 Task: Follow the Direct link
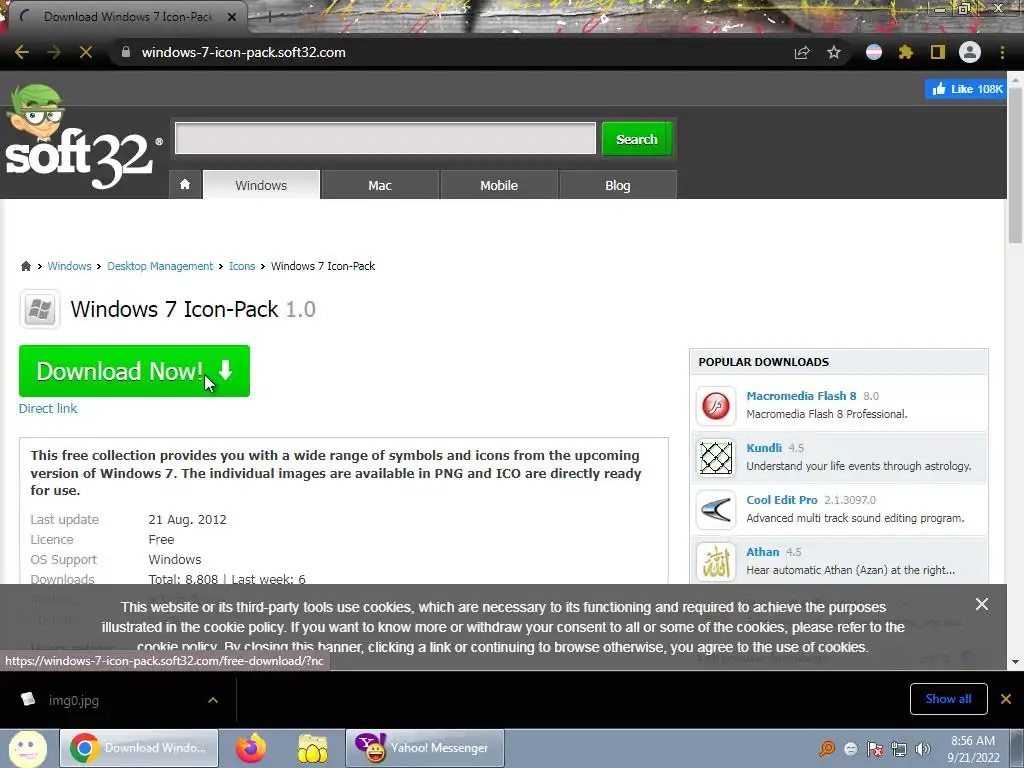coord(48,408)
